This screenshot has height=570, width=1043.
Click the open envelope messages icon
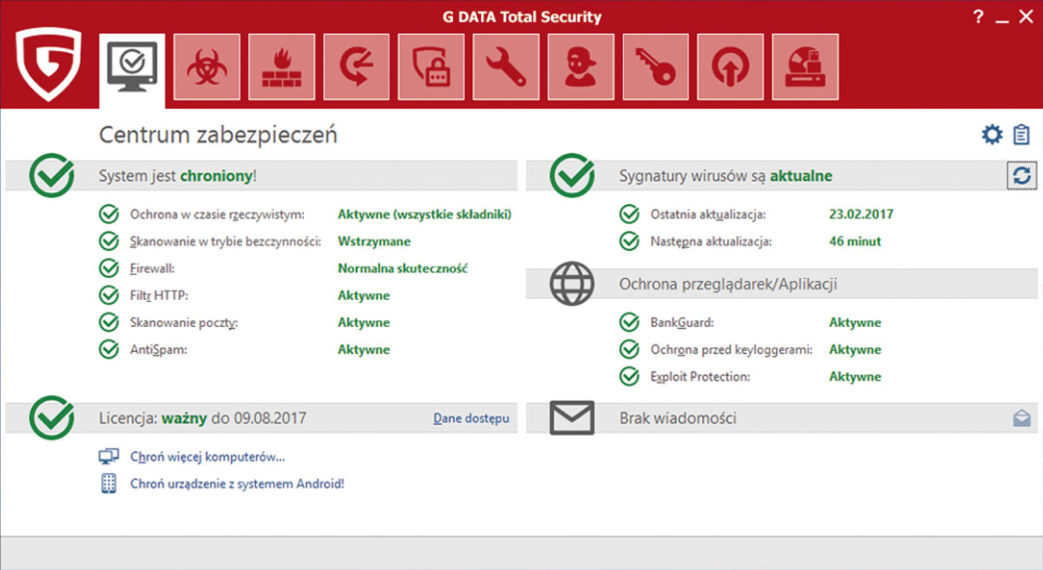click(x=1021, y=418)
